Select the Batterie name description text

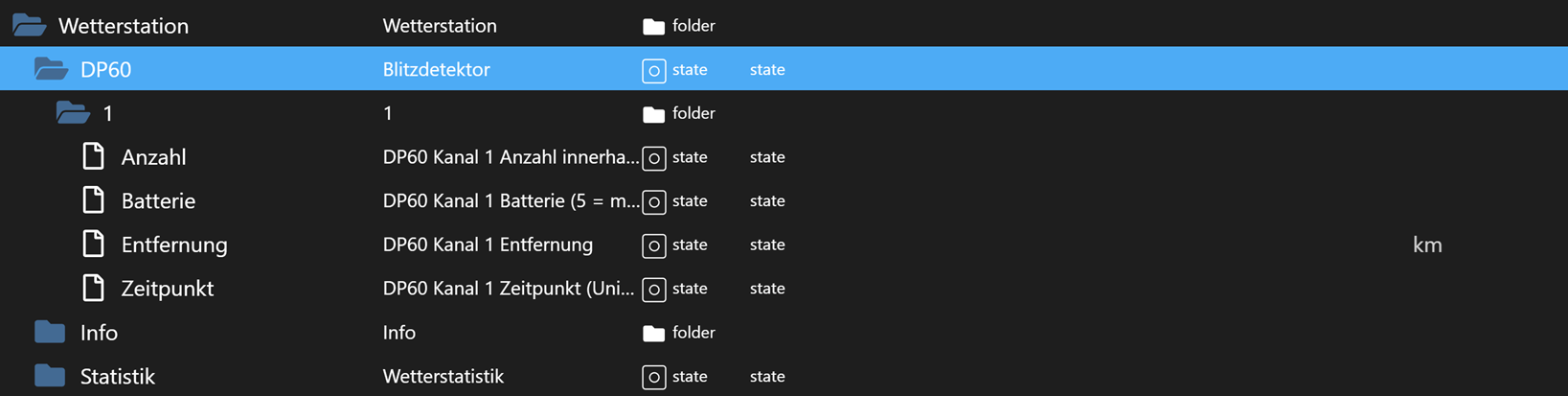(511, 200)
